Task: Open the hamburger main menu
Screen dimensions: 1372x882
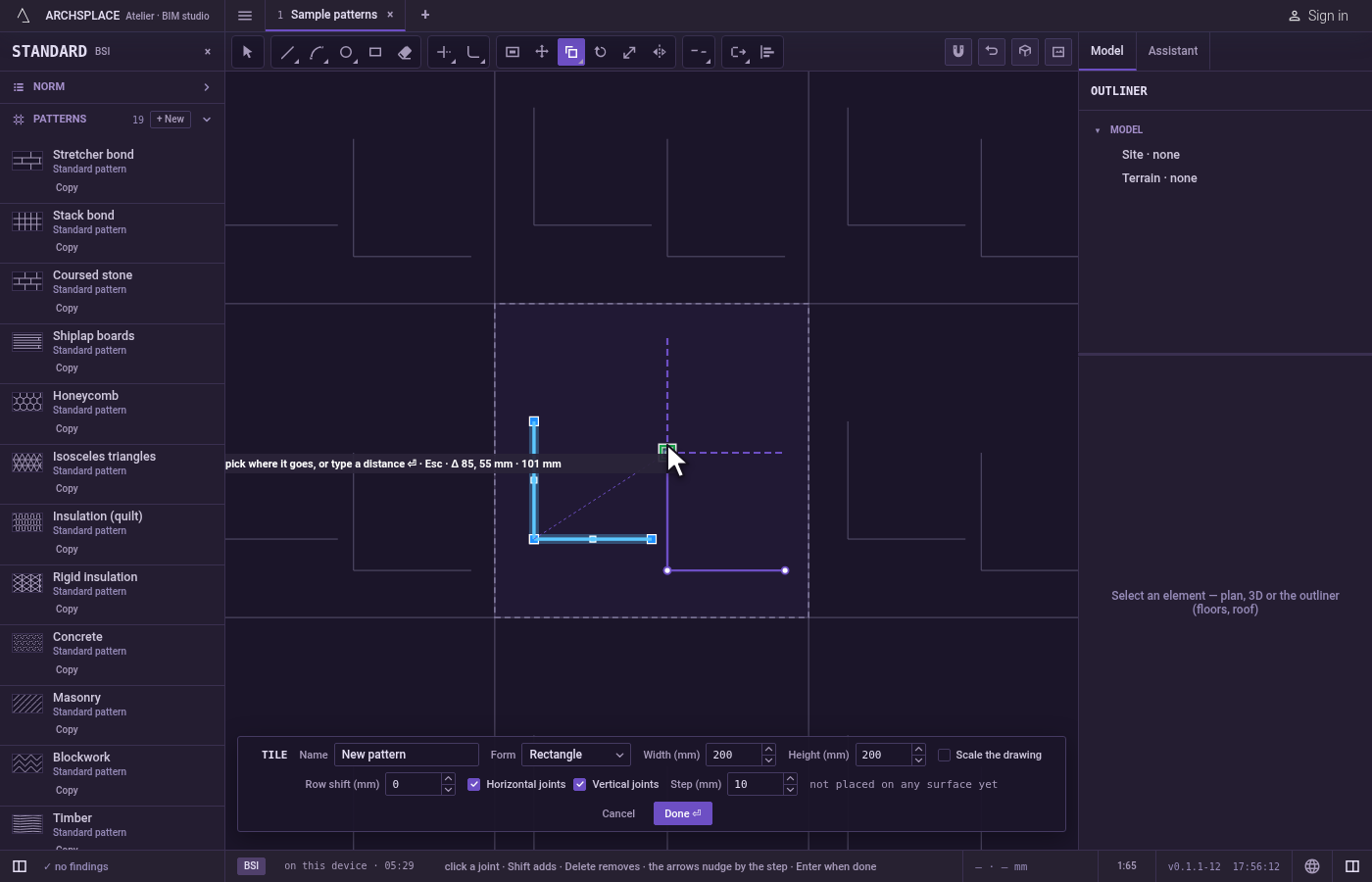Action: pos(245,16)
